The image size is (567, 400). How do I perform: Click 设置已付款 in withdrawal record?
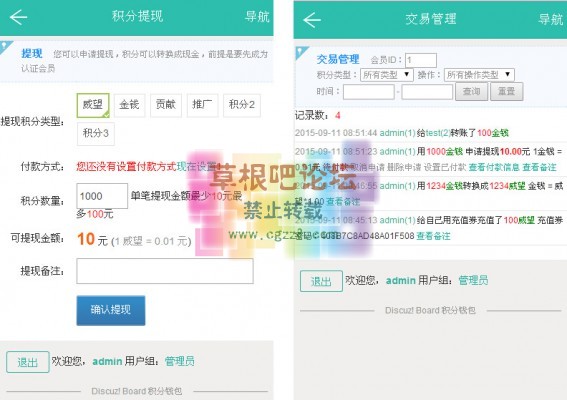445,167
